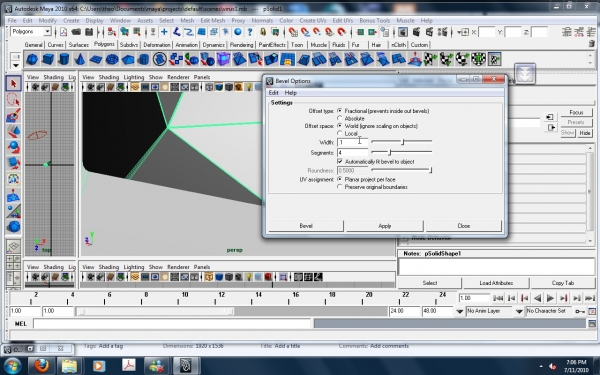Create a polygon plane from the shelf

(x=96, y=59)
